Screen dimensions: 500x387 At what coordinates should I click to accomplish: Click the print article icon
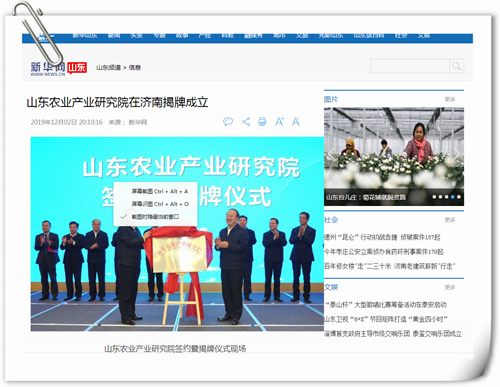(262, 122)
